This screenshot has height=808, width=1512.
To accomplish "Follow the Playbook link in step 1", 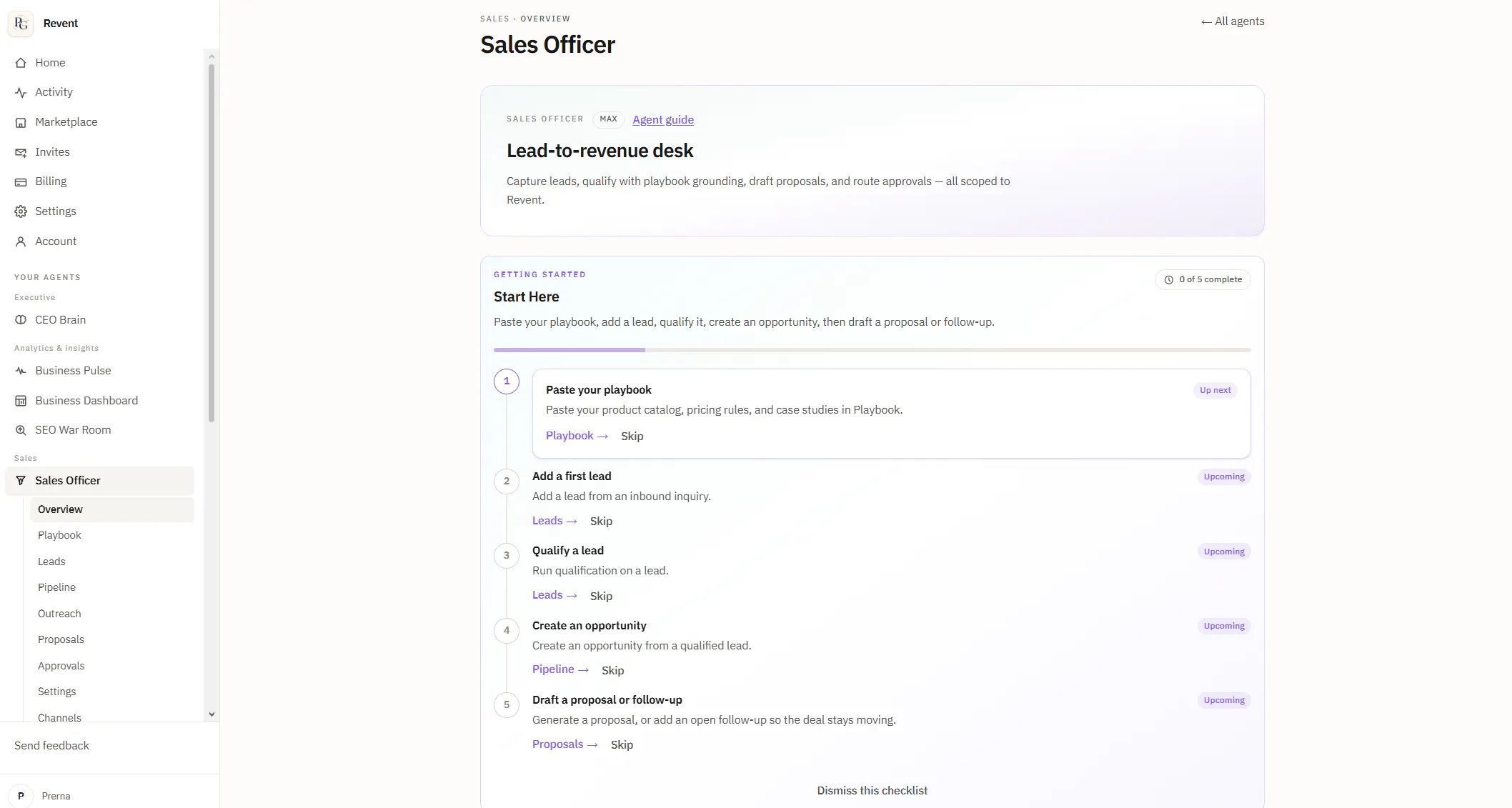I will click(x=577, y=436).
